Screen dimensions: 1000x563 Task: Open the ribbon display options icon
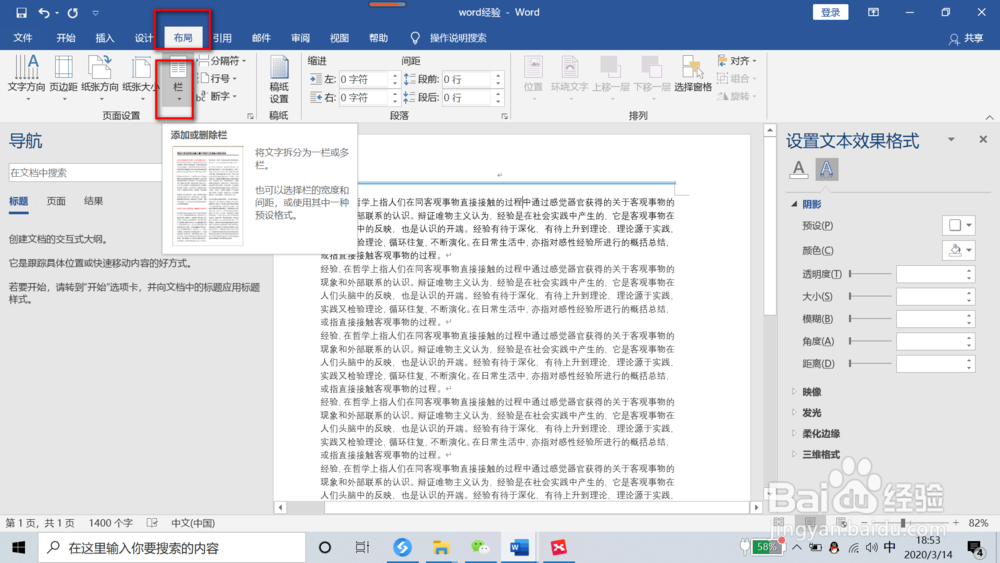[x=873, y=12]
